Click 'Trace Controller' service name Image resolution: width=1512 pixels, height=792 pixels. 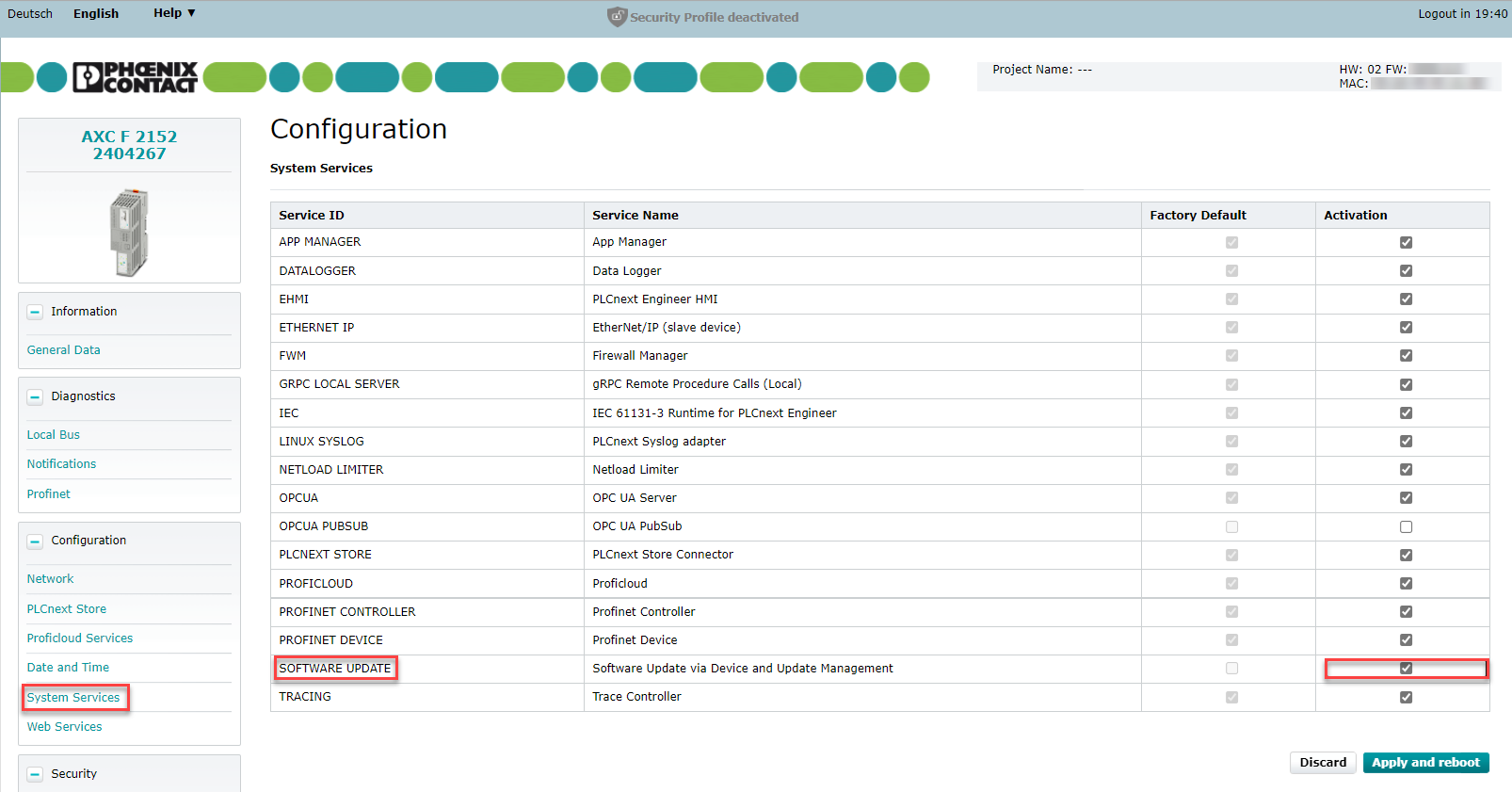tap(637, 696)
